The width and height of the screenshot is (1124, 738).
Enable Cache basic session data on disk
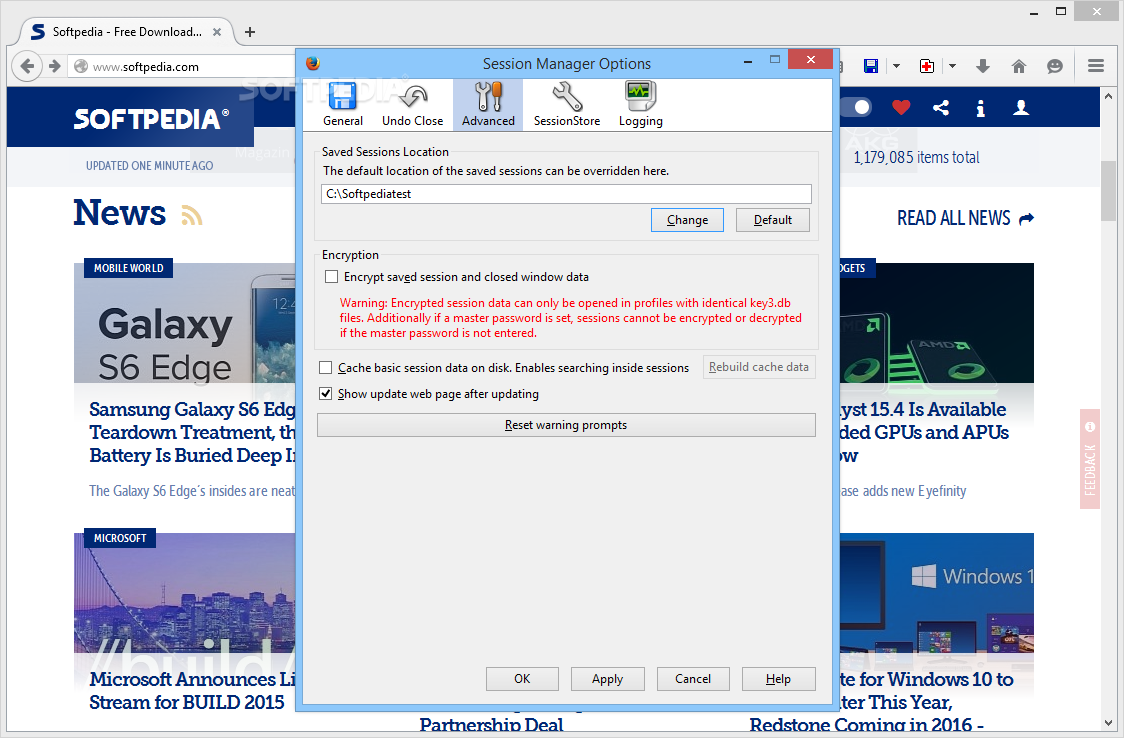pos(325,368)
